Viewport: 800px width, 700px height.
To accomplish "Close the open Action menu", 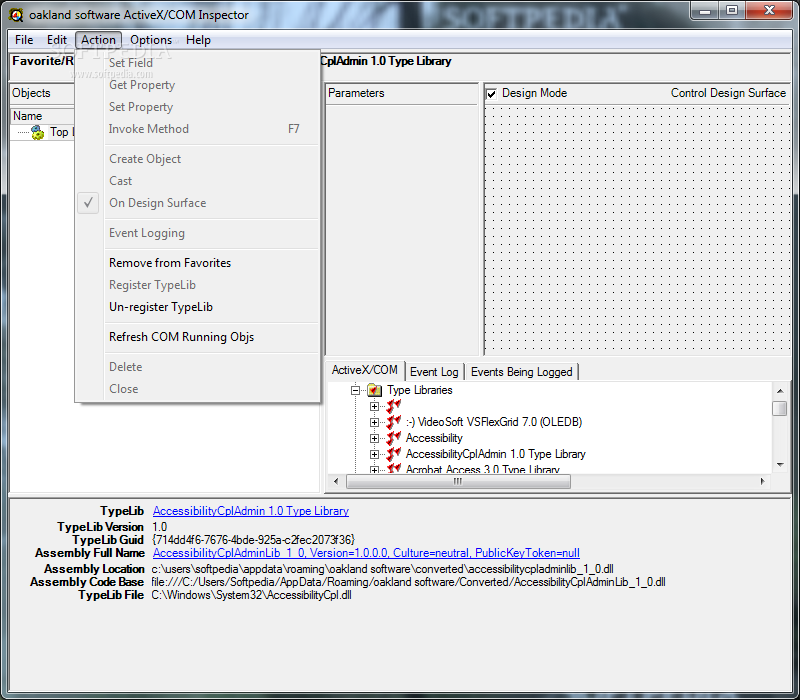I will [98, 40].
